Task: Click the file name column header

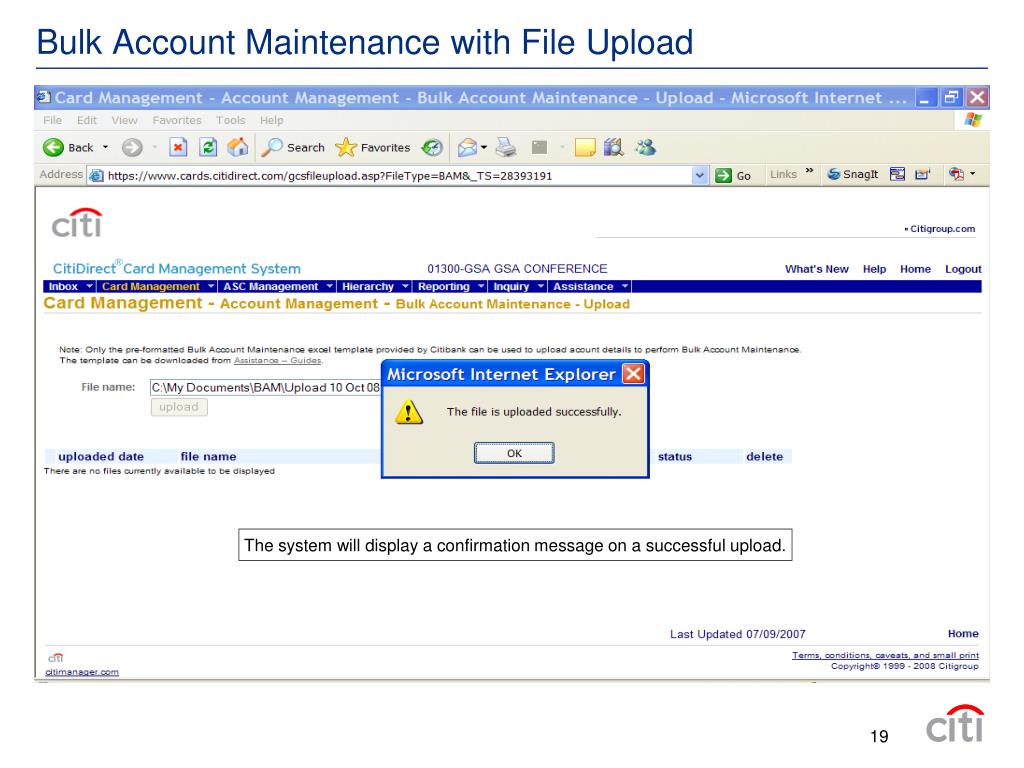Action: pos(208,456)
